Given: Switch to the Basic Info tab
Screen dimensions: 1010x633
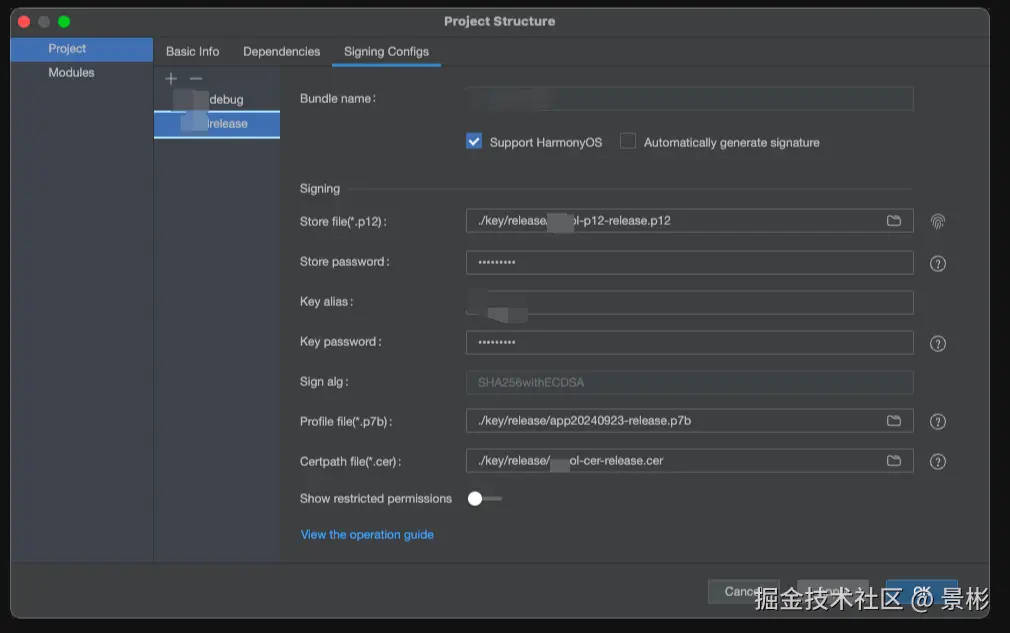Looking at the screenshot, I should [192, 52].
